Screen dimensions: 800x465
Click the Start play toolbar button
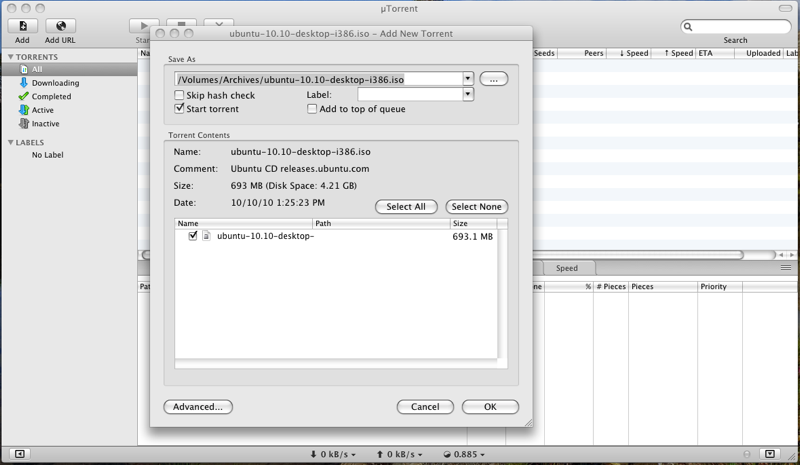[143, 24]
